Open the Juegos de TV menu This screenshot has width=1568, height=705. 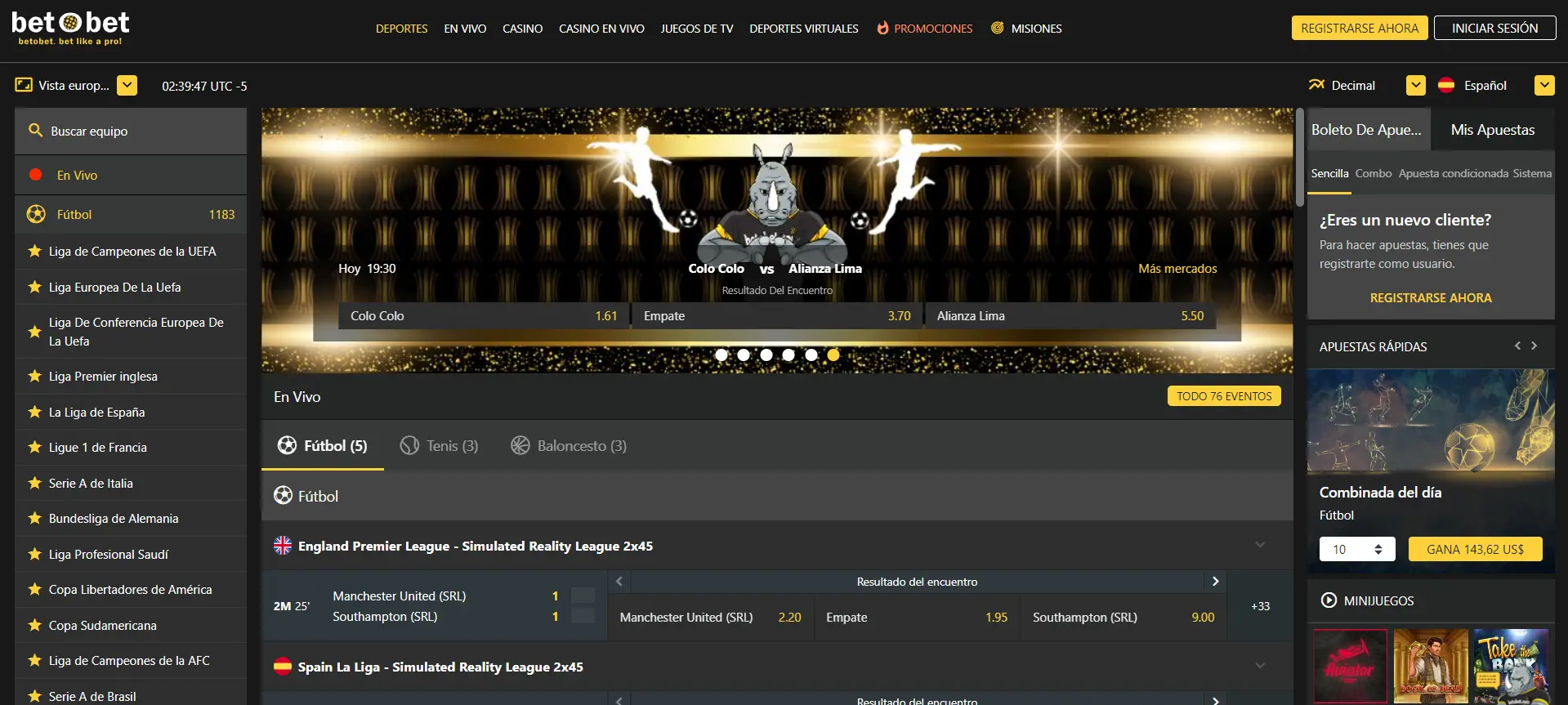tap(697, 28)
